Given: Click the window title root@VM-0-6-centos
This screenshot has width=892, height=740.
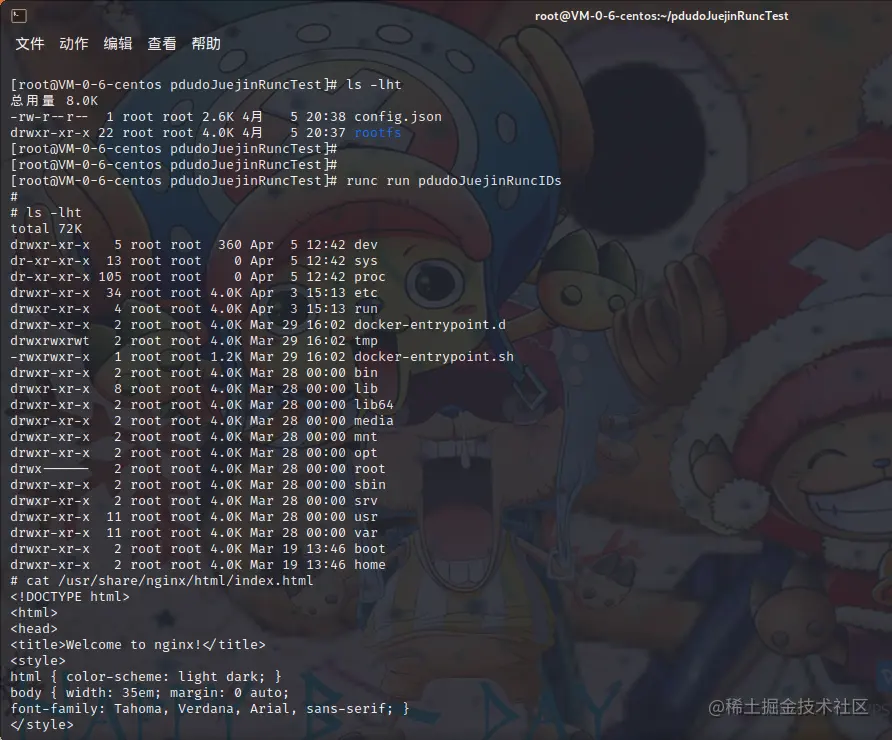Looking at the screenshot, I should click(662, 16).
